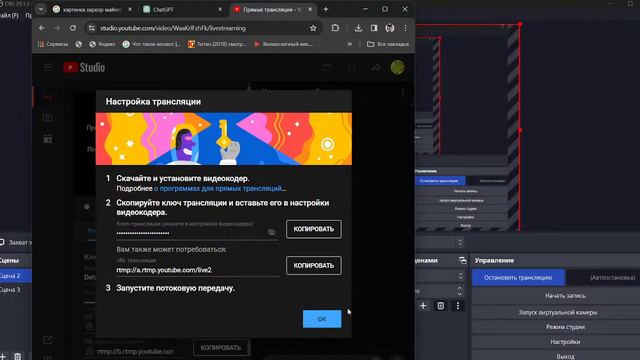The image size is (640, 360).
Task: Expand the tab search dropdown arrow
Action: coord(40,9)
